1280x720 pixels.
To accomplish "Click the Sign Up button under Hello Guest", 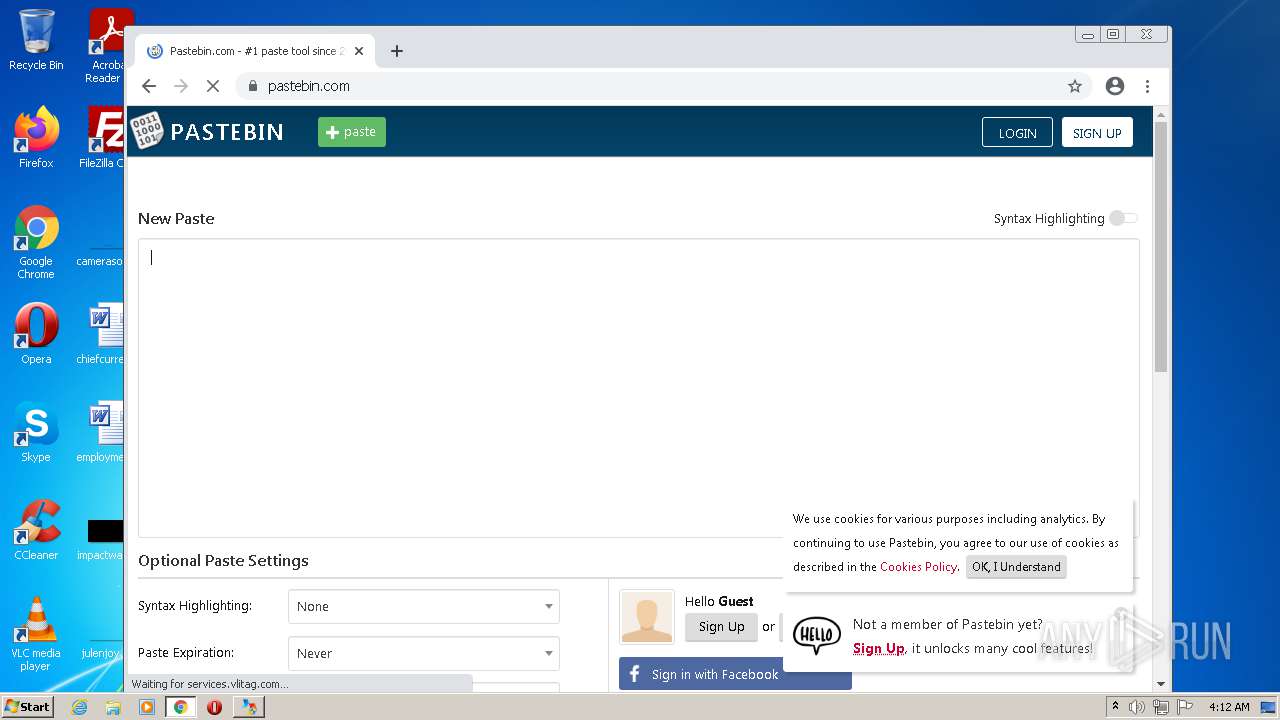I will (x=721, y=626).
